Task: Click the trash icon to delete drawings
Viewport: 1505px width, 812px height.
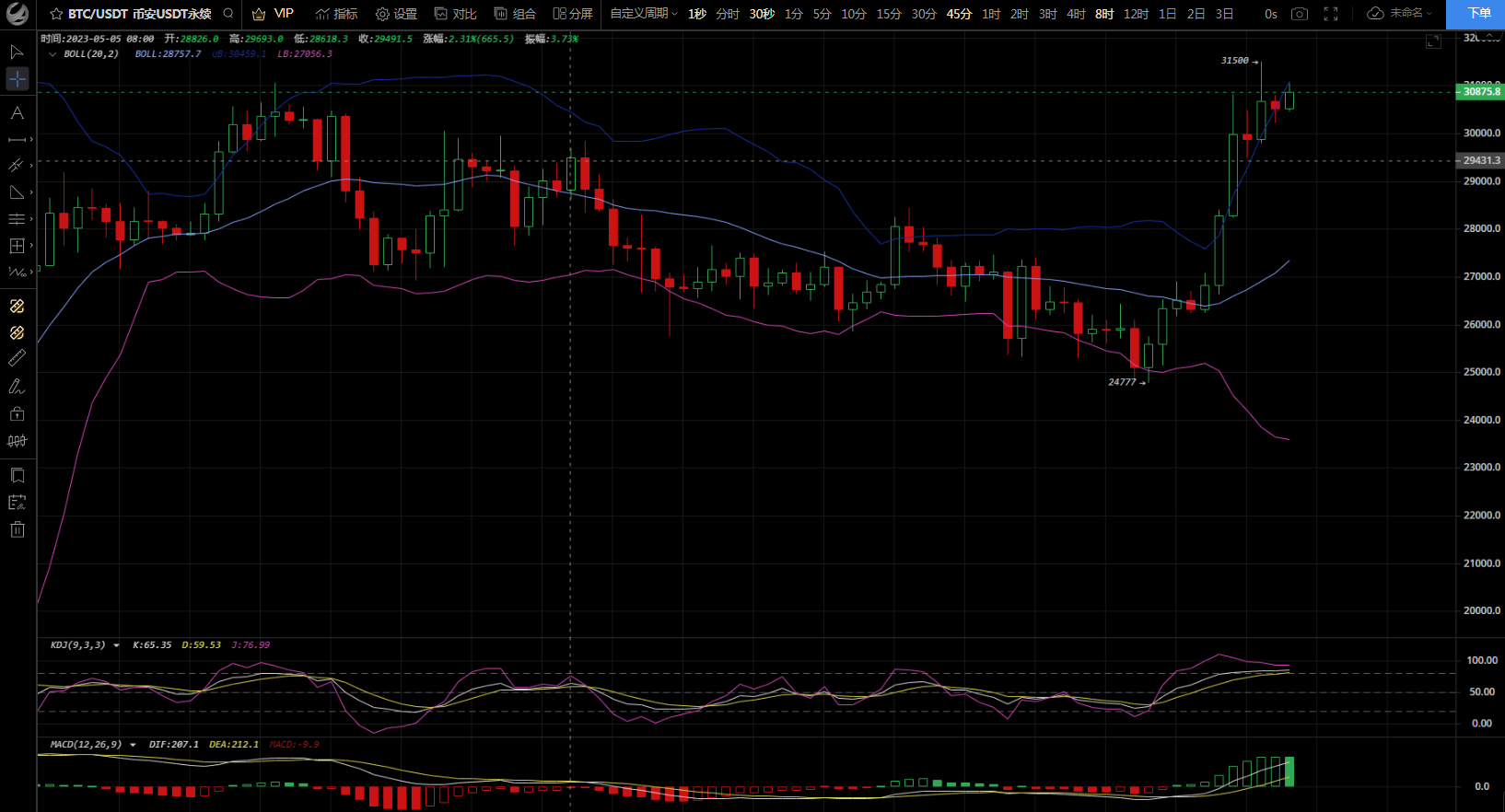Action: point(17,529)
